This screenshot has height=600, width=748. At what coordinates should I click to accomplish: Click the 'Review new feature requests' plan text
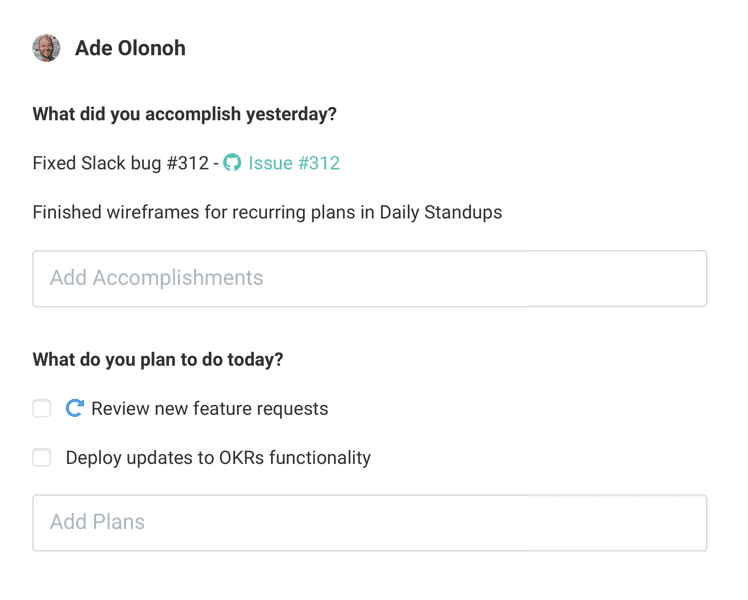pyautogui.click(x=209, y=408)
